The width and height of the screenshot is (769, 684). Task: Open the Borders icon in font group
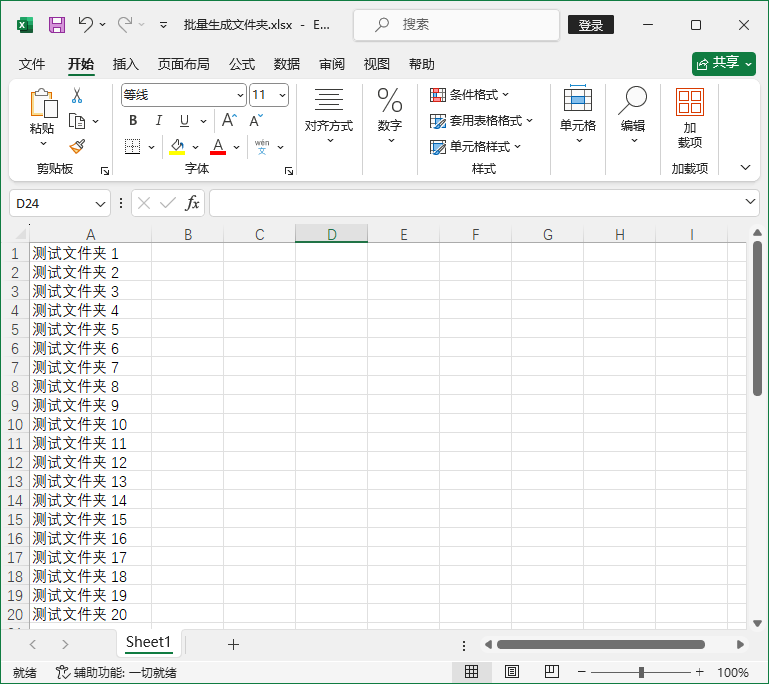132,146
